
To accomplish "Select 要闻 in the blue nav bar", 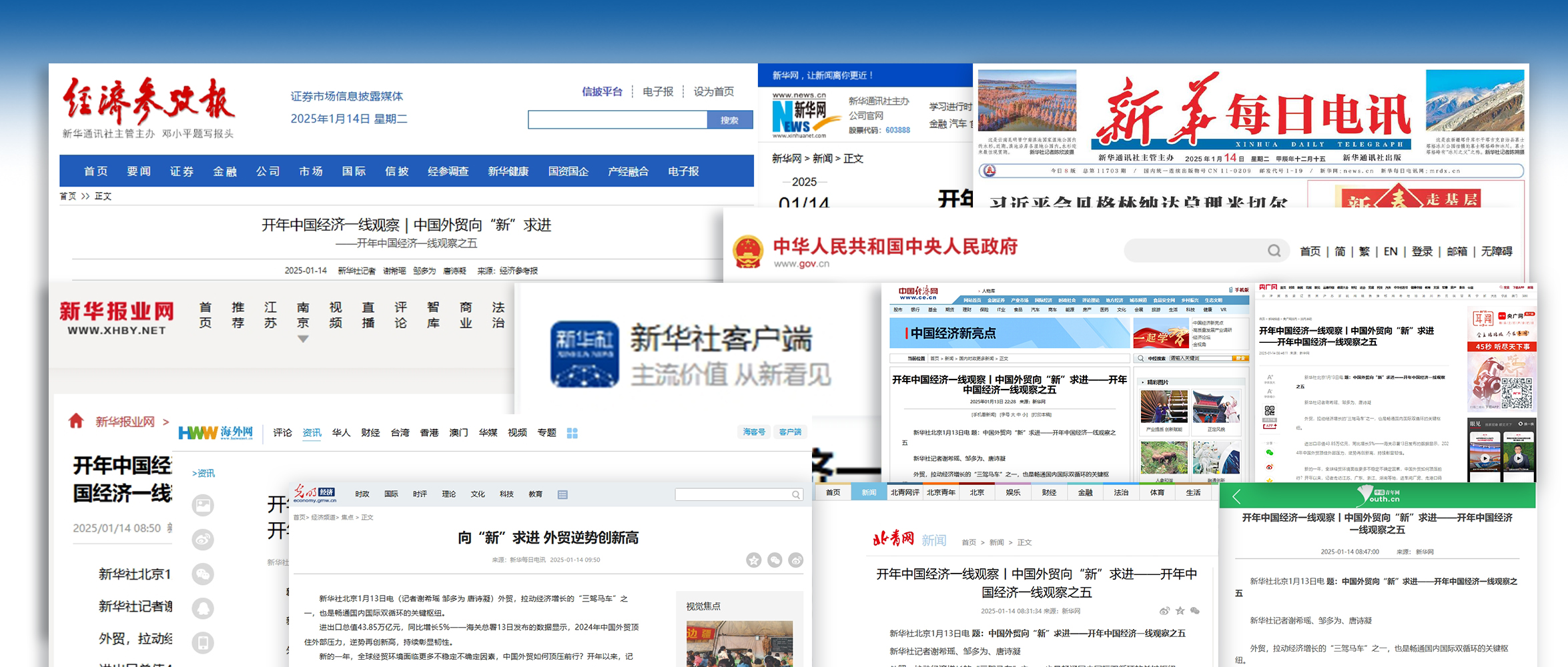I will pyautogui.click(x=139, y=171).
